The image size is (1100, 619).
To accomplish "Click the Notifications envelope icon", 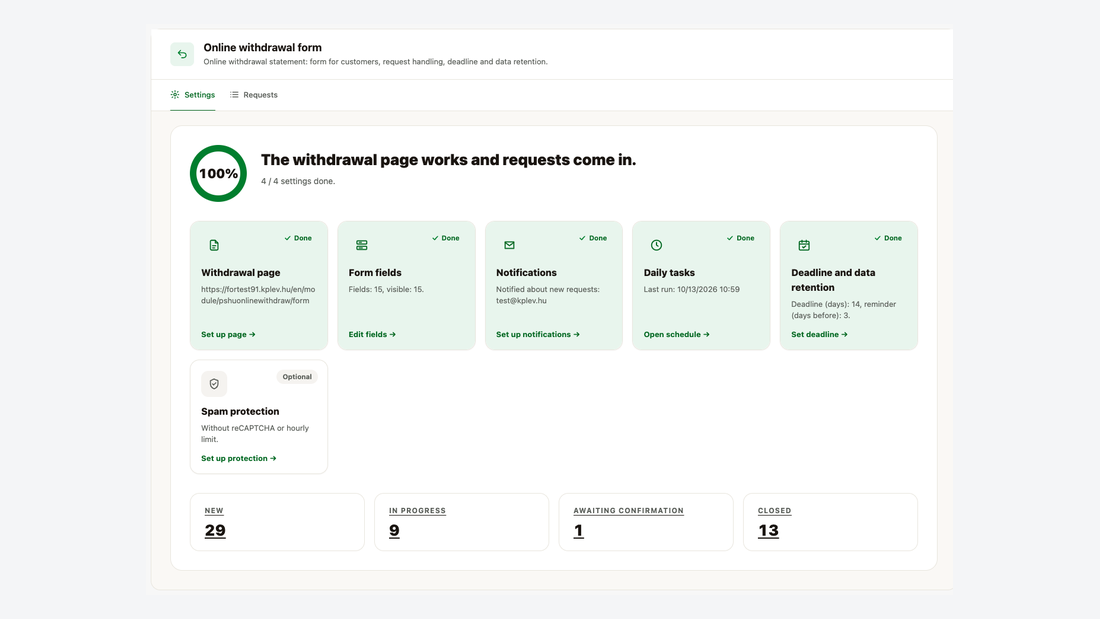I will click(509, 245).
